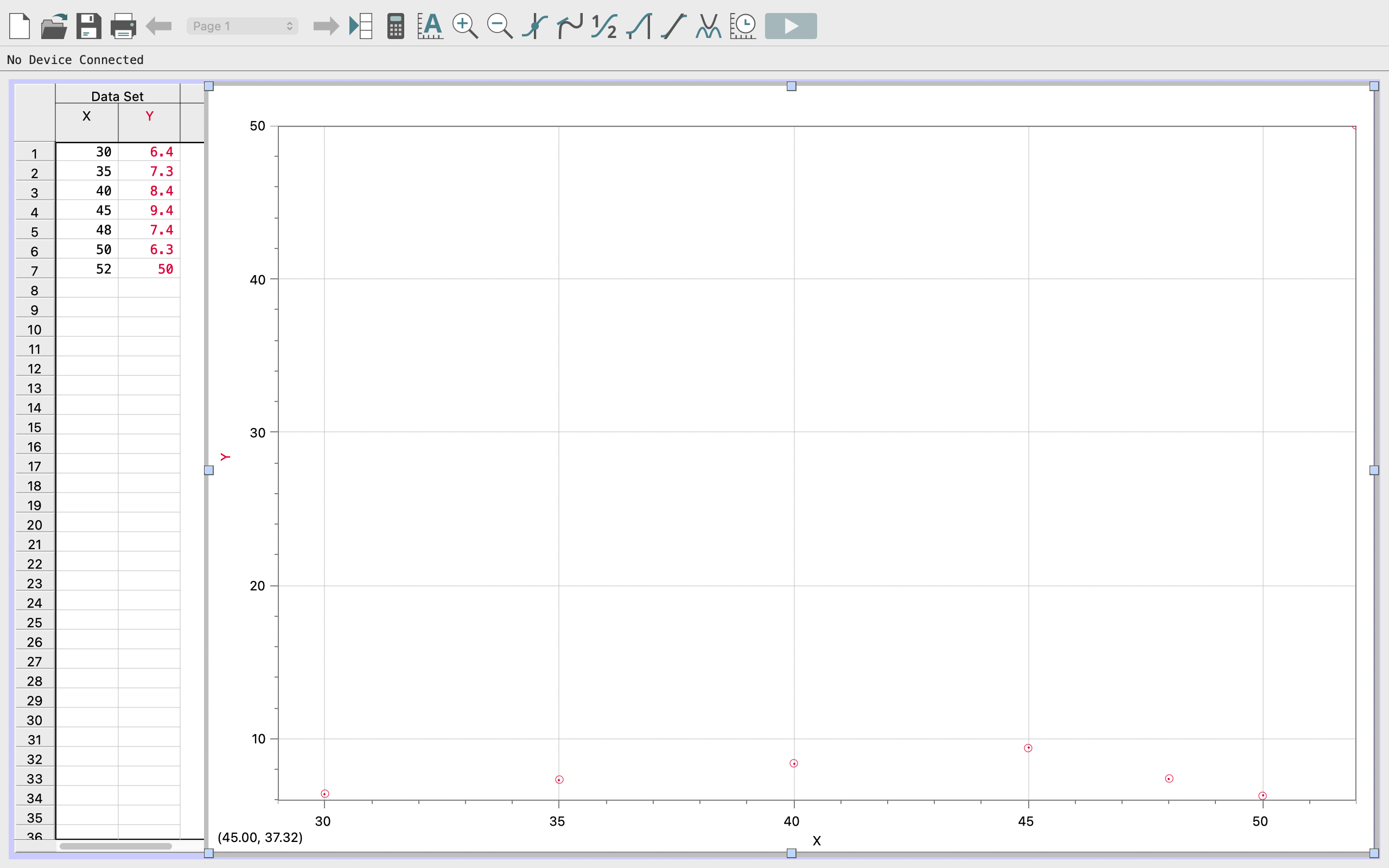This screenshot has width=1389, height=868.
Task: Click the left-middle graph resize handle
Action: tap(209, 470)
